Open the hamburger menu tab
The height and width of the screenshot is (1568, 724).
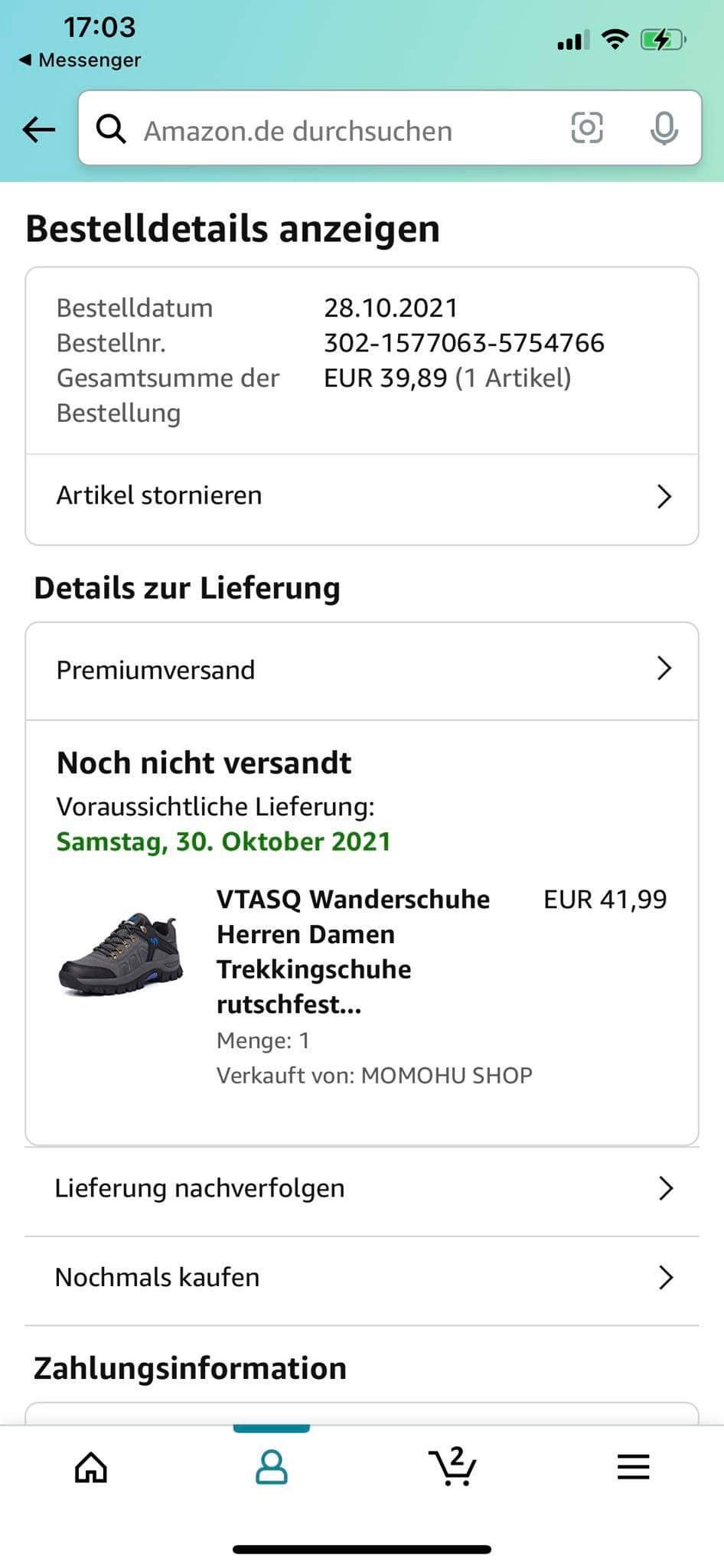point(634,1467)
